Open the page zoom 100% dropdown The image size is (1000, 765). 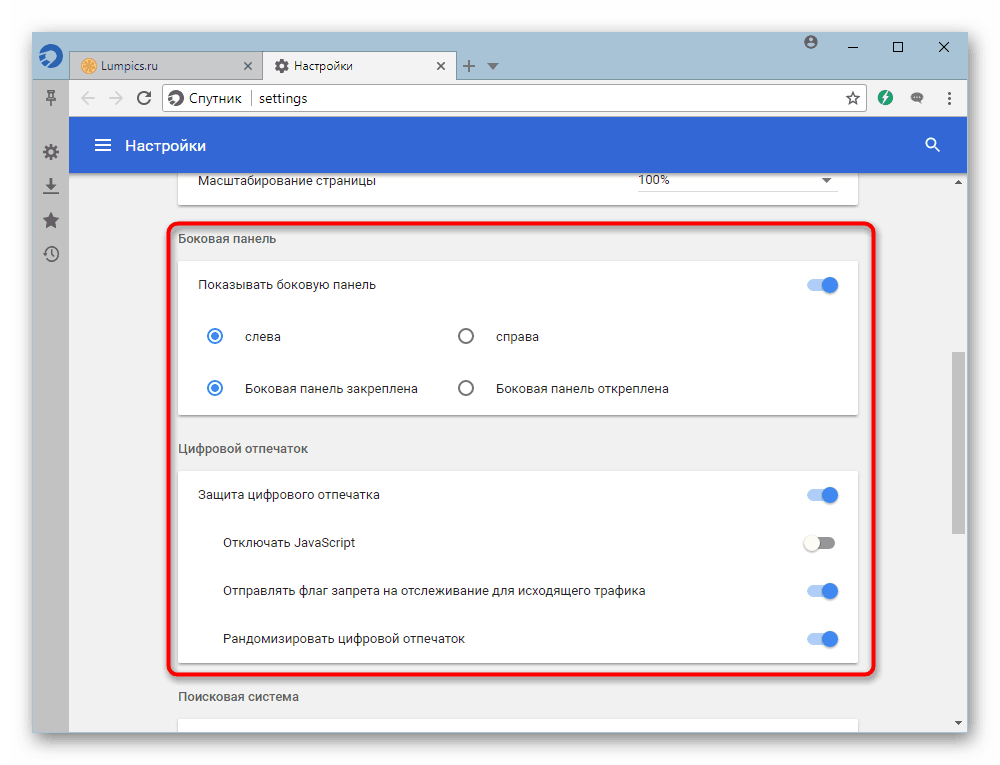(737, 180)
